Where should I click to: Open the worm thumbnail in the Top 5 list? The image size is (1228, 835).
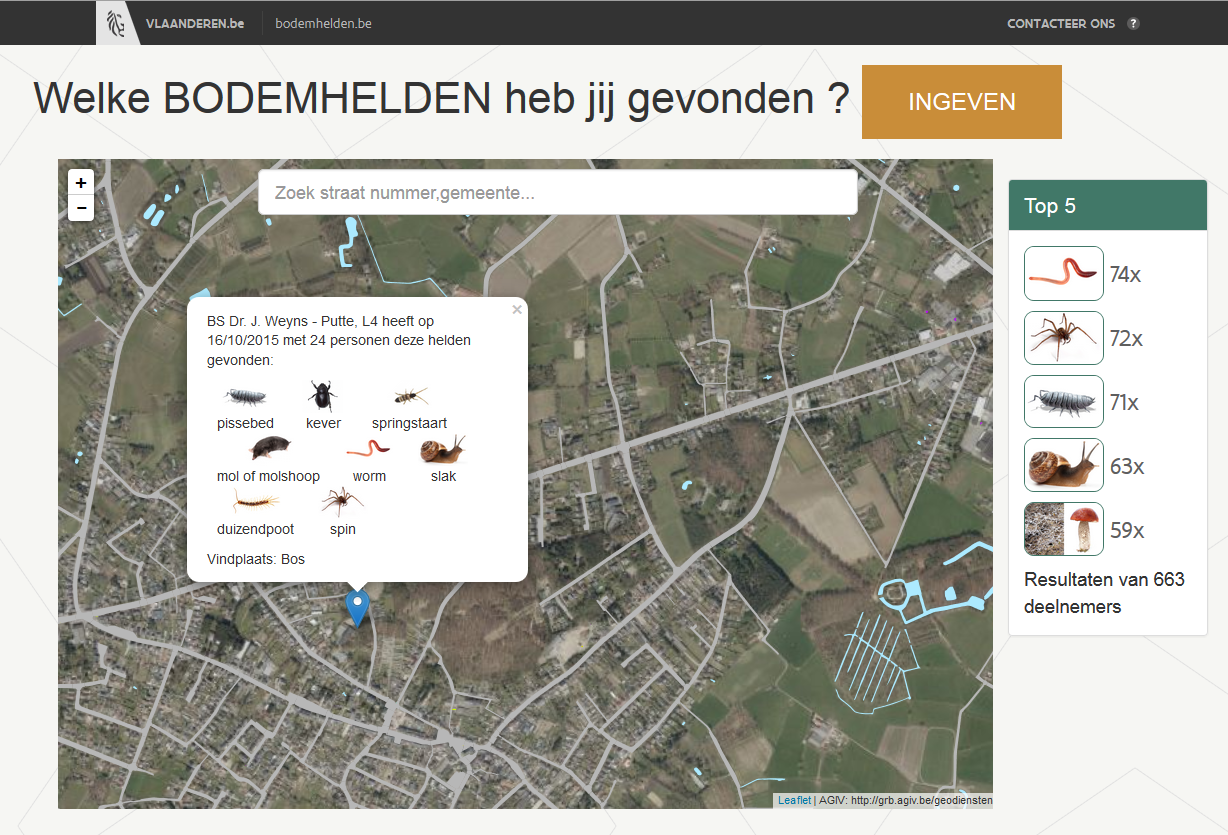tap(1063, 273)
